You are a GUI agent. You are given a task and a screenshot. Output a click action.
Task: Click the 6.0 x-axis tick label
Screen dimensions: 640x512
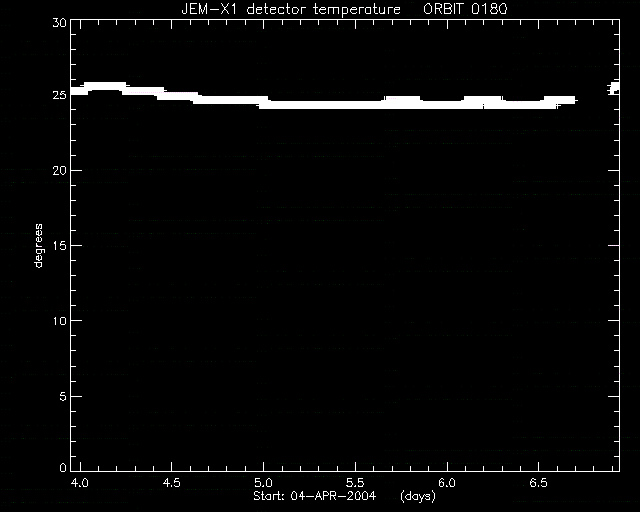point(447,483)
